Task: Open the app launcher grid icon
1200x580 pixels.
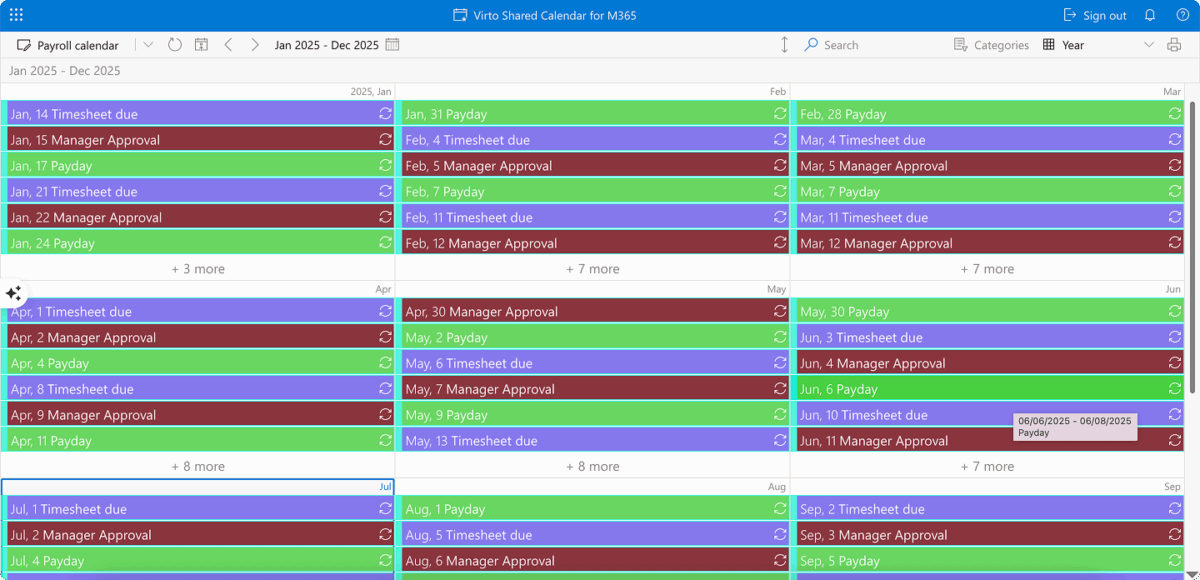Action: pyautogui.click(x=16, y=15)
